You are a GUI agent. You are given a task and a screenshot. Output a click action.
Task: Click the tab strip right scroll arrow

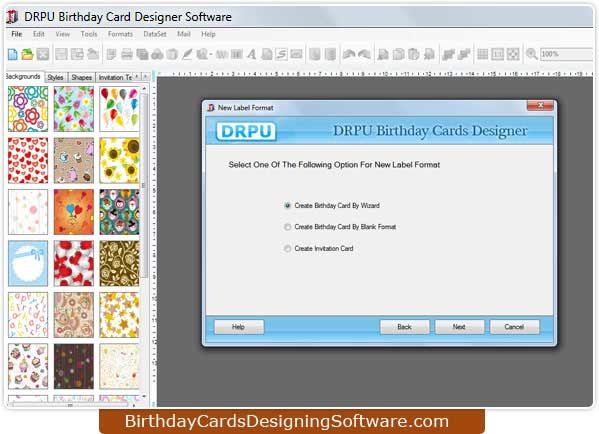point(145,77)
